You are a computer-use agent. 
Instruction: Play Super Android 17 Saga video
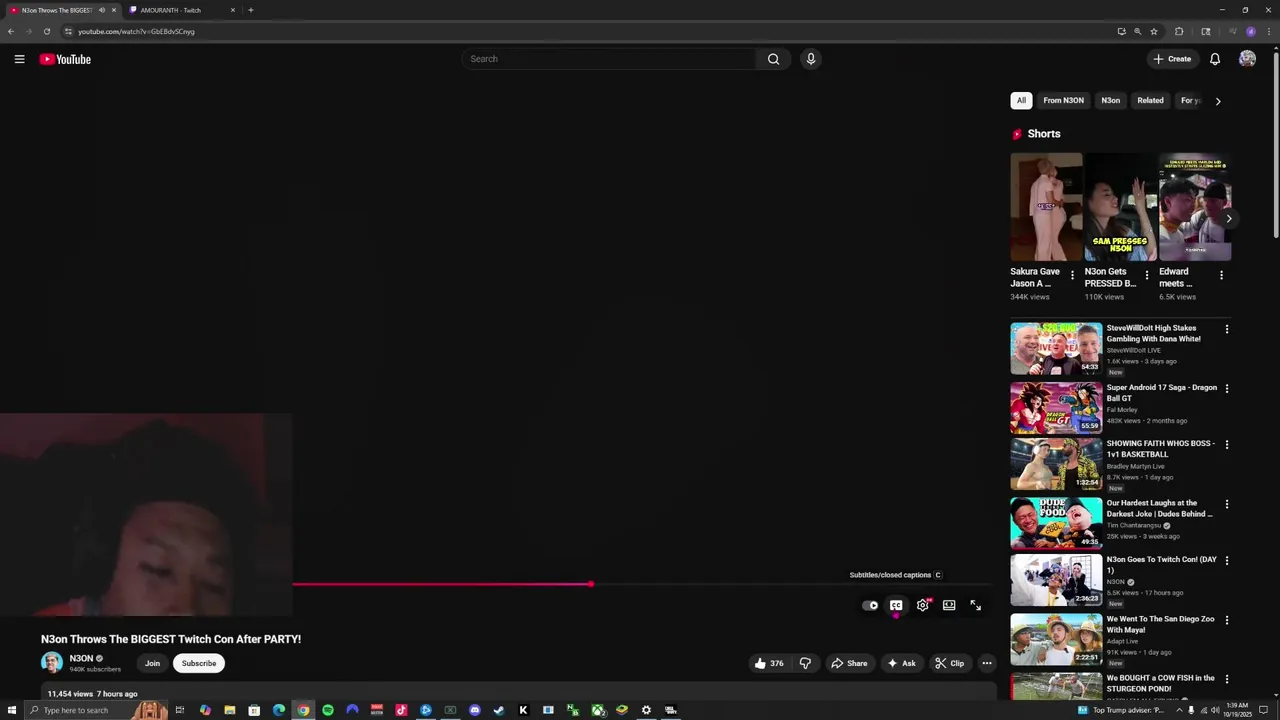coord(1056,407)
